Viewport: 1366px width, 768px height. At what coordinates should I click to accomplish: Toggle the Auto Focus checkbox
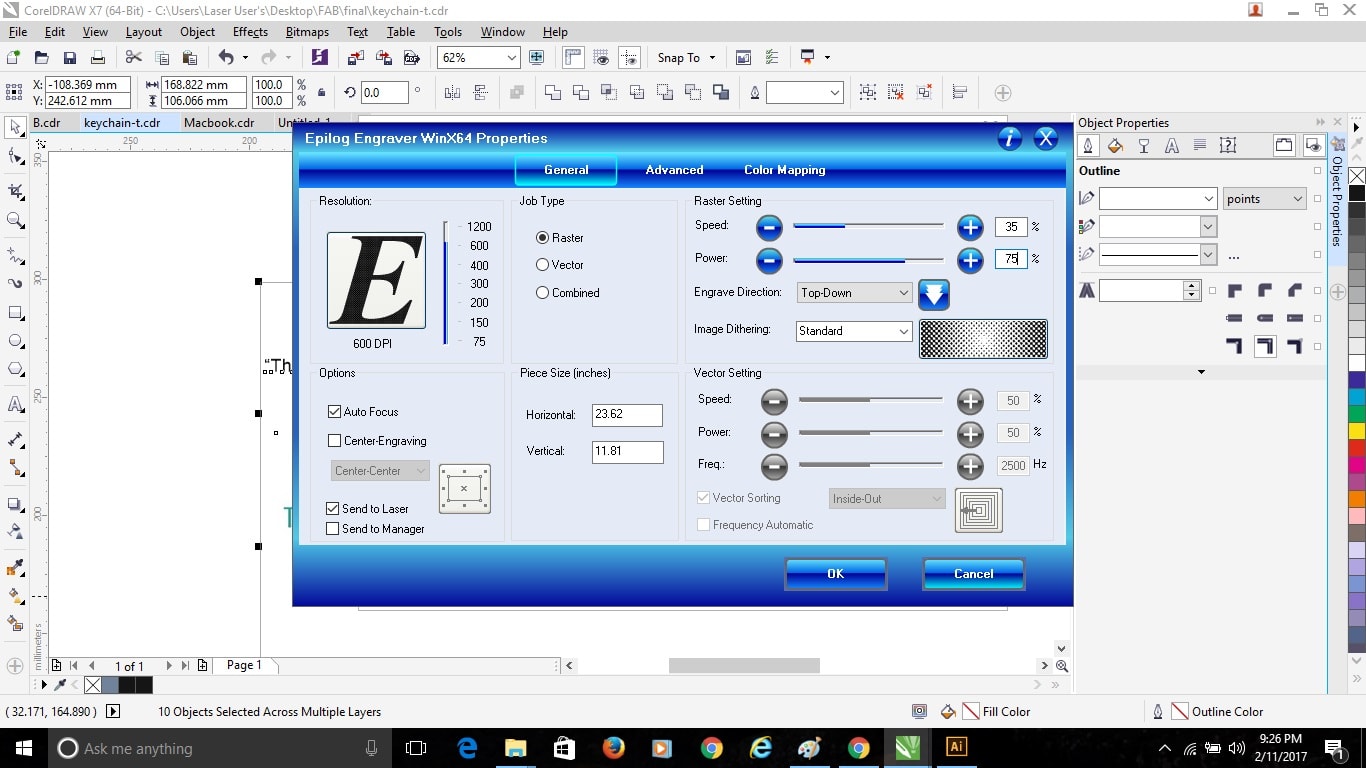(334, 412)
